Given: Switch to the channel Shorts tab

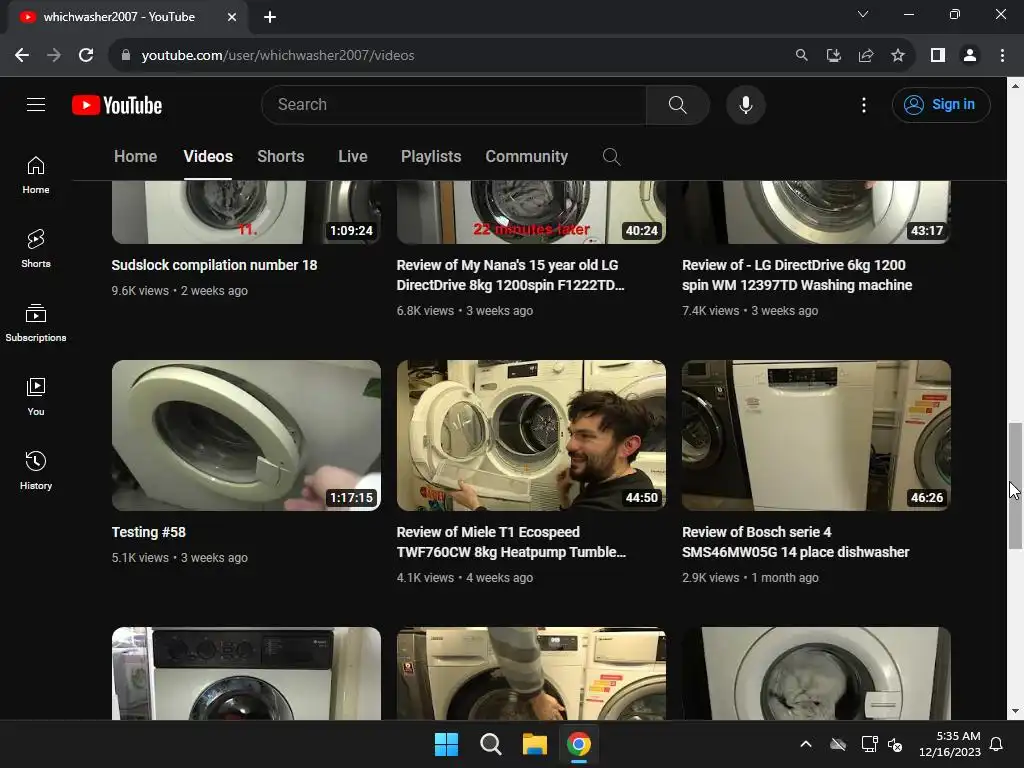Looking at the screenshot, I should (x=280, y=157).
